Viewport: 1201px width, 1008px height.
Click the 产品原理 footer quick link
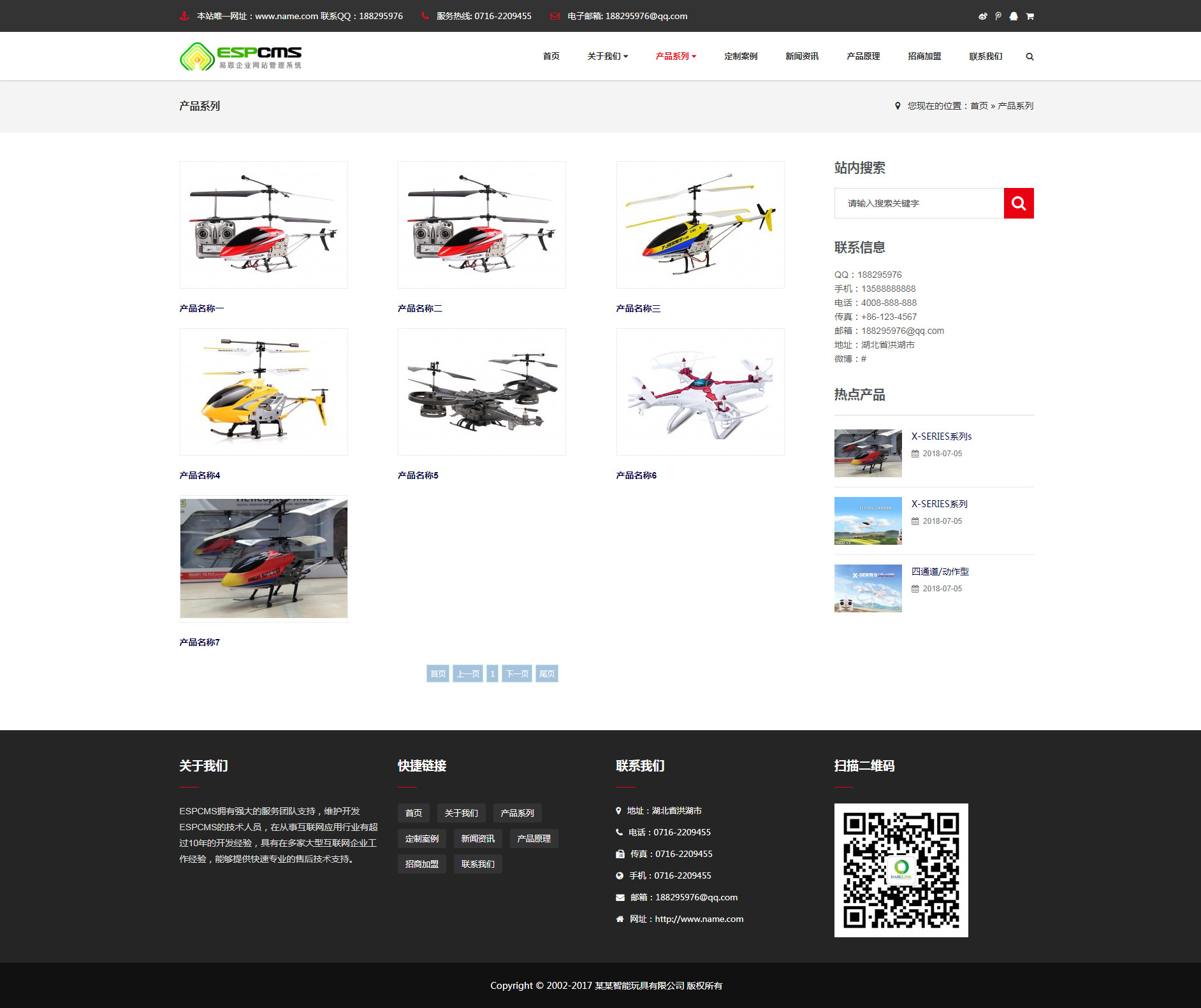(534, 839)
